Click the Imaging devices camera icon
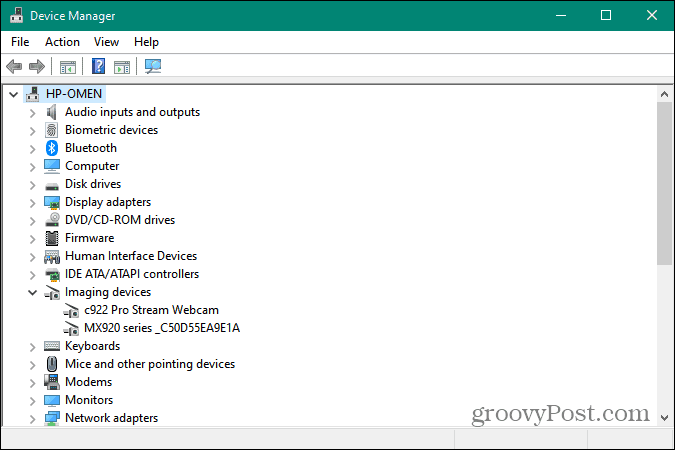Image resolution: width=675 pixels, height=450 pixels. coord(52,293)
